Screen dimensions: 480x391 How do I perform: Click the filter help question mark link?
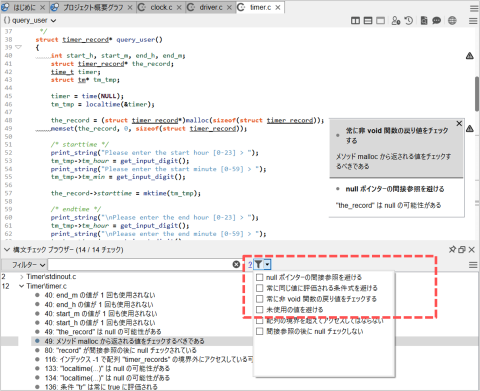tap(250, 265)
